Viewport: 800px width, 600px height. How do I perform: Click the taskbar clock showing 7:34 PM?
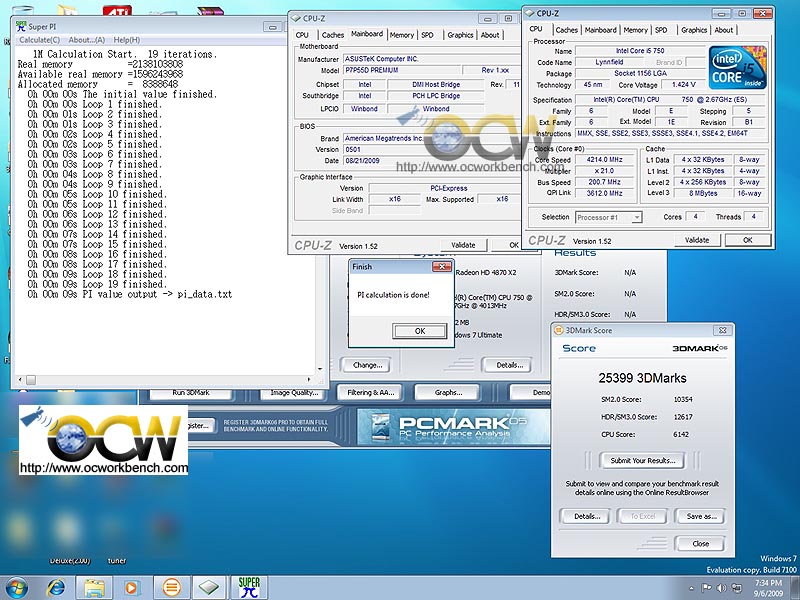coord(768,588)
